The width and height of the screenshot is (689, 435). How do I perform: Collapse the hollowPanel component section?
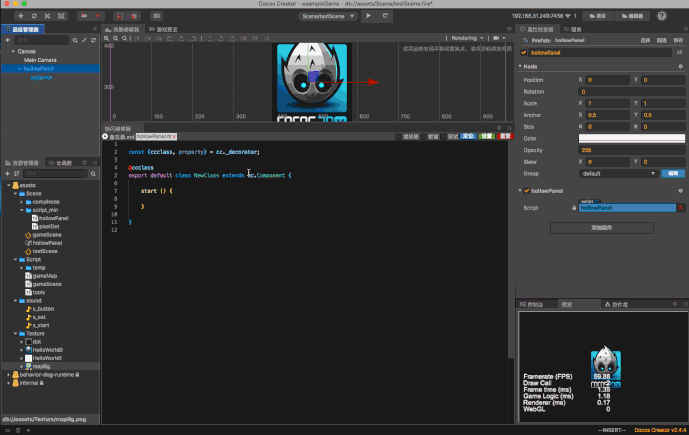coord(520,191)
